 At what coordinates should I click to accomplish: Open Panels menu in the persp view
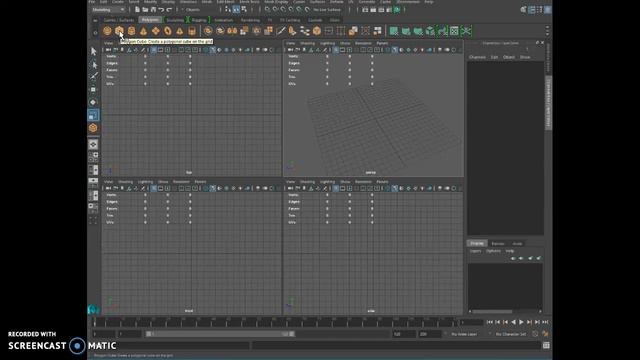click(382, 43)
